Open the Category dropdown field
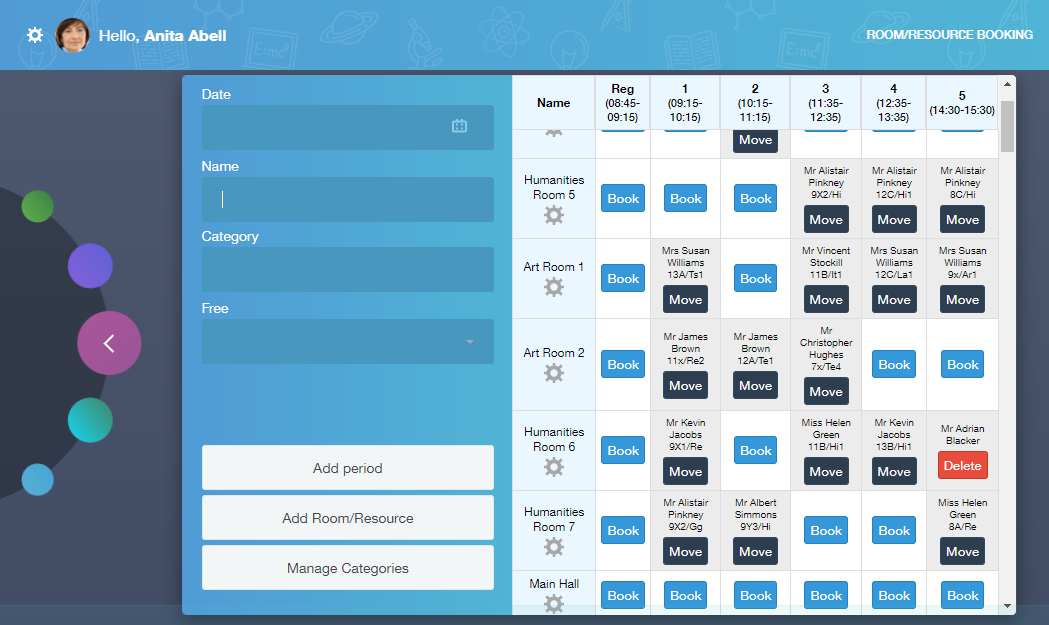This screenshot has height=625, width=1049. click(347, 269)
